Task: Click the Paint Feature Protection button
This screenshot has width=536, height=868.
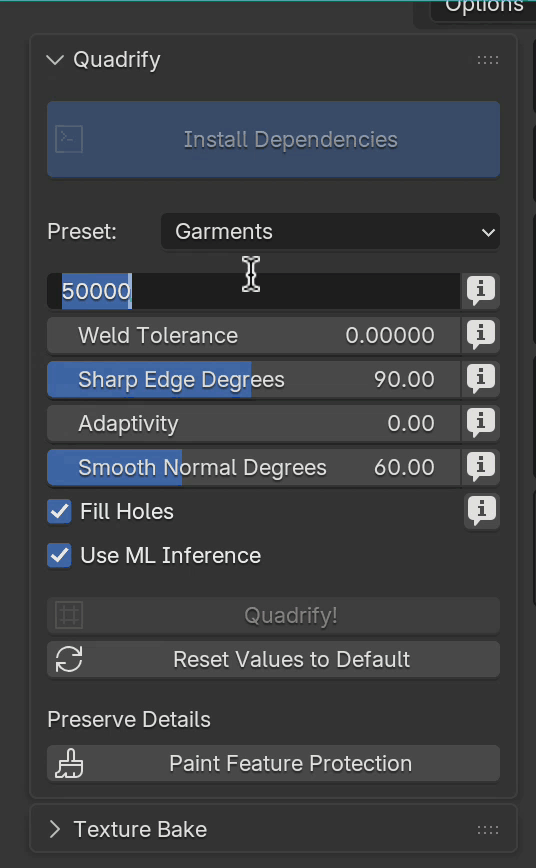Action: (274, 764)
